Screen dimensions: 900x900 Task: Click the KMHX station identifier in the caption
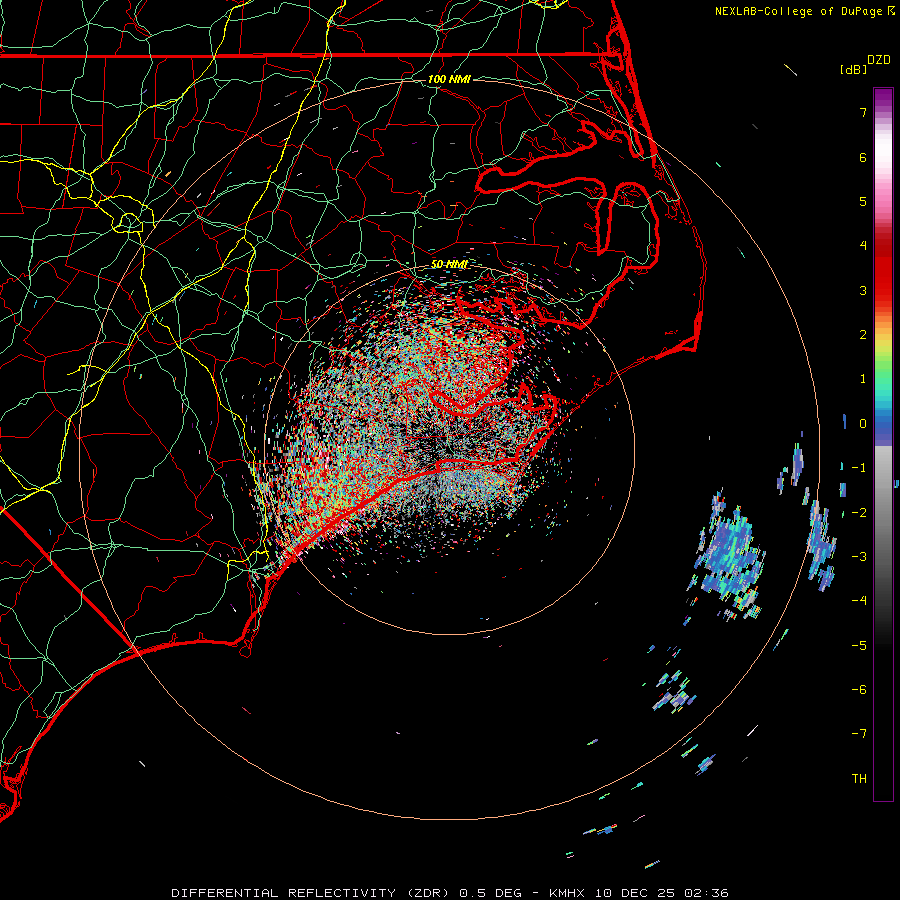click(567, 893)
